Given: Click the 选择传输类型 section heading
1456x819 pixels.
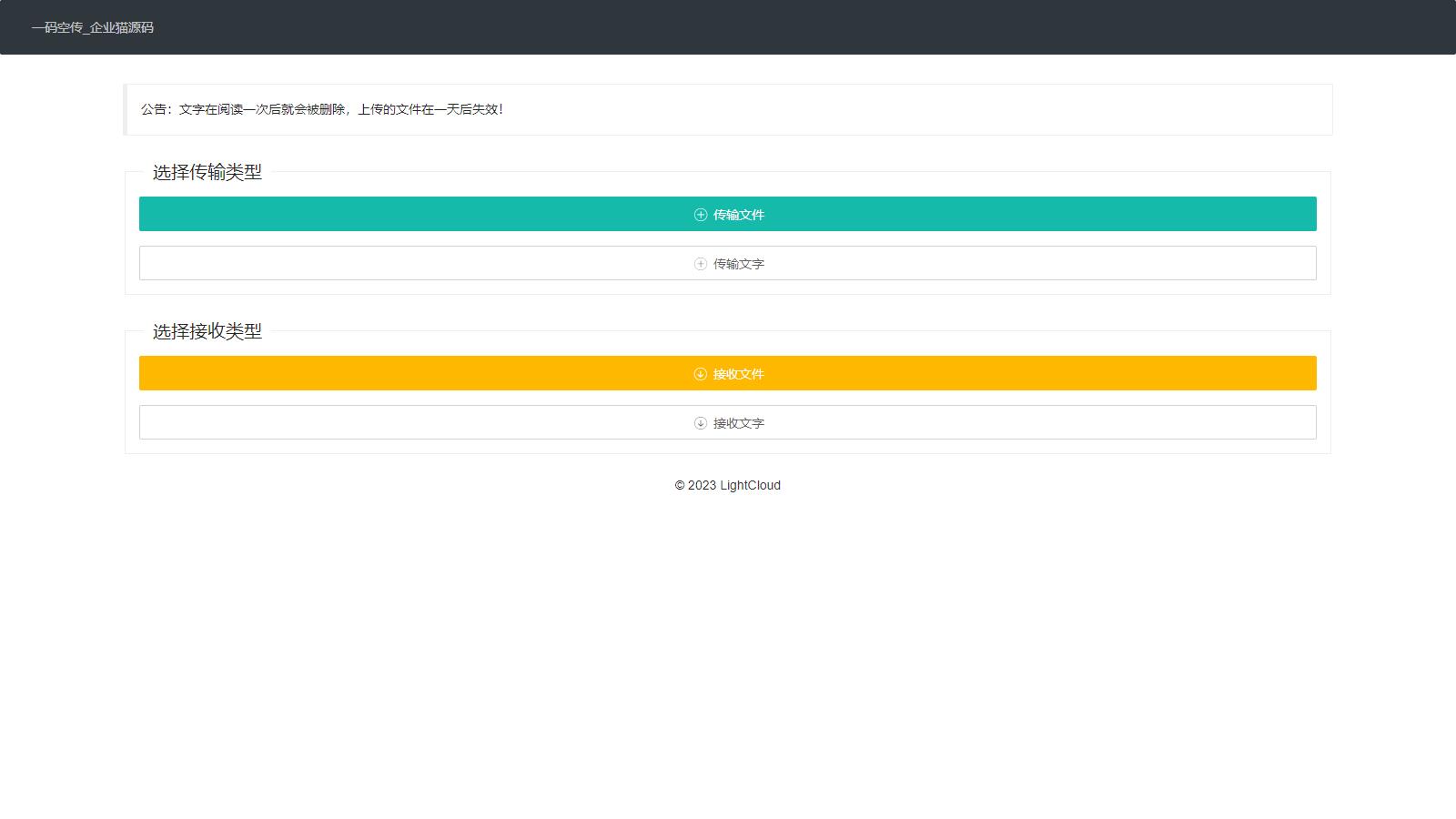Looking at the screenshot, I should click(x=207, y=172).
